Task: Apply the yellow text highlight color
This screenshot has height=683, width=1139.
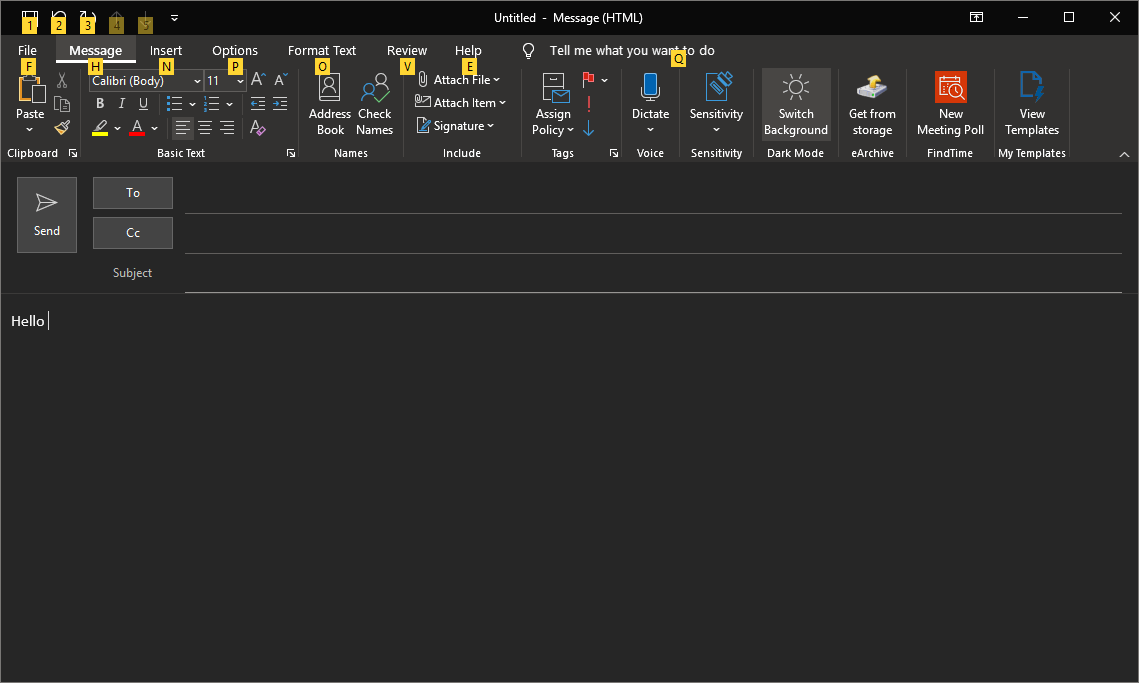Action: tap(100, 128)
